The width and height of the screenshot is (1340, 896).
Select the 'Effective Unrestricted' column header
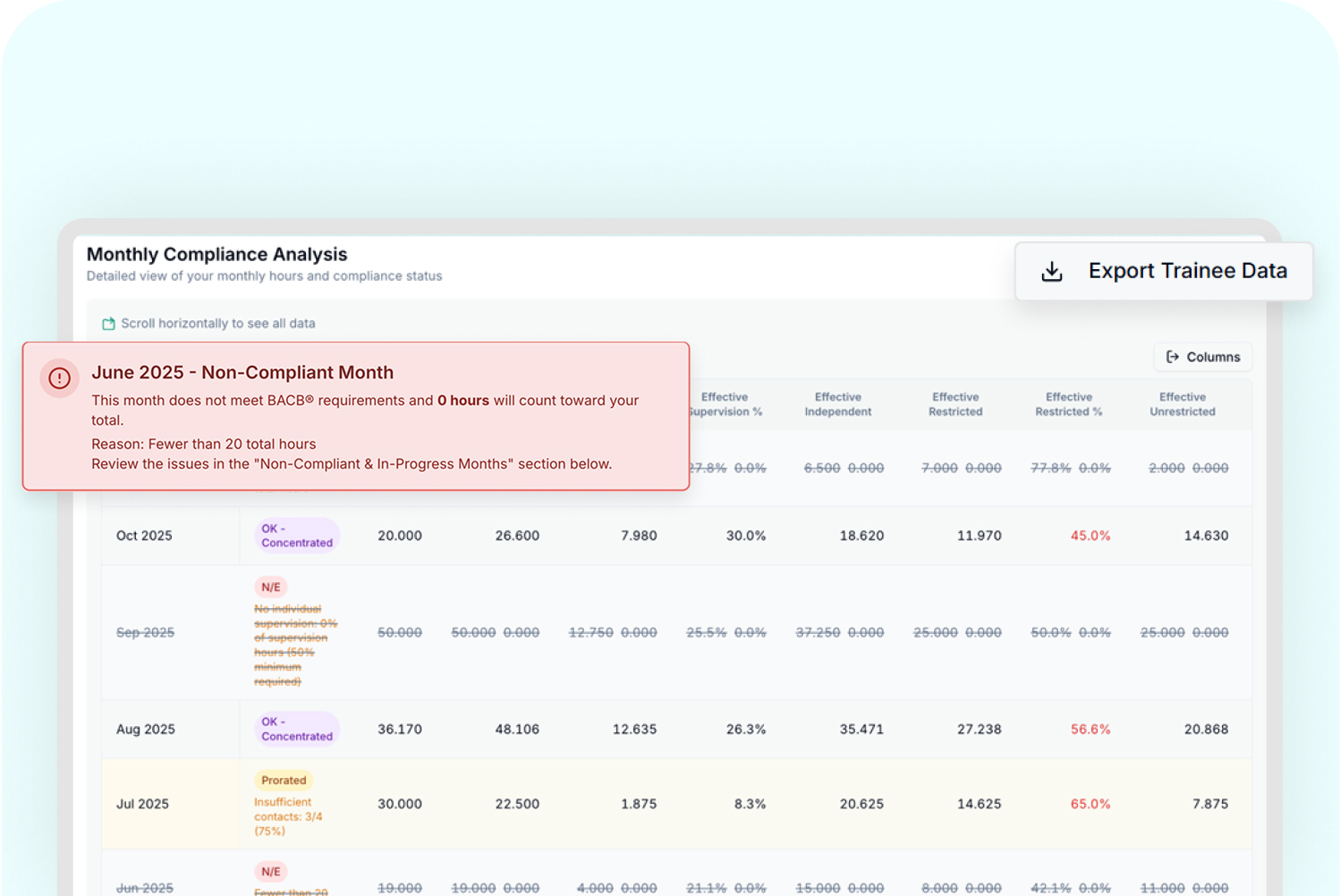[1183, 404]
